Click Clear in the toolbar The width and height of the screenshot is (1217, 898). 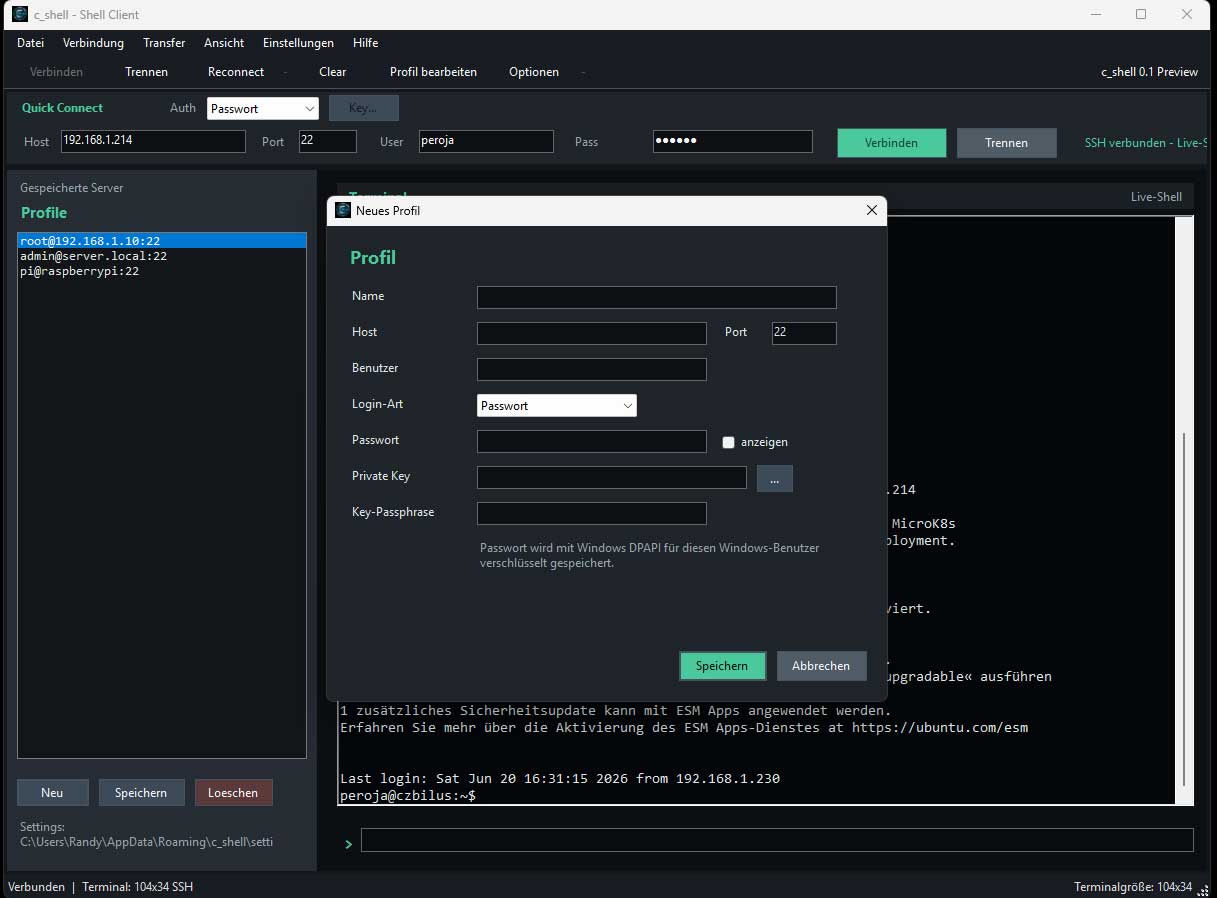tap(333, 72)
